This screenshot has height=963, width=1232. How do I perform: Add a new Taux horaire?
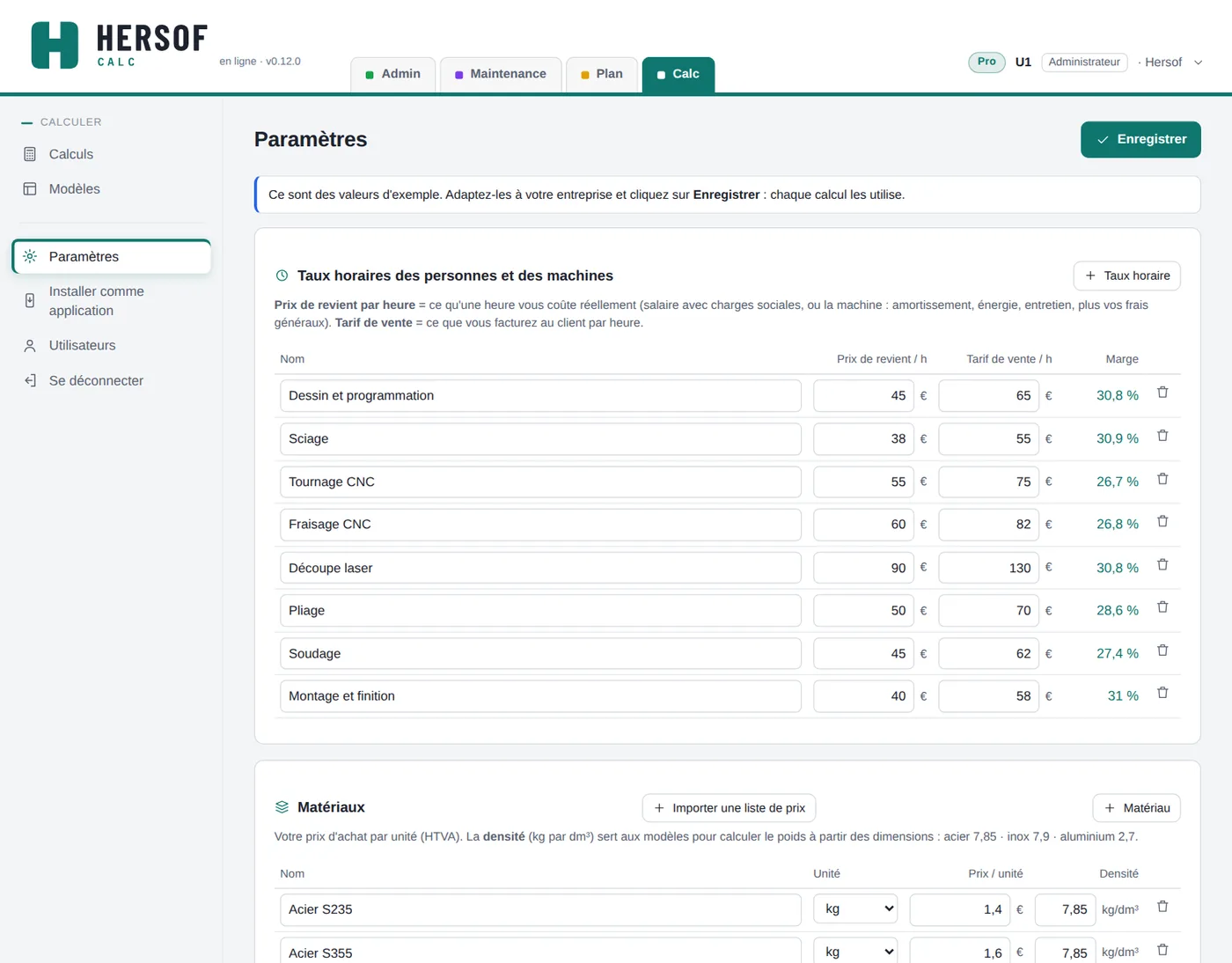1126,276
